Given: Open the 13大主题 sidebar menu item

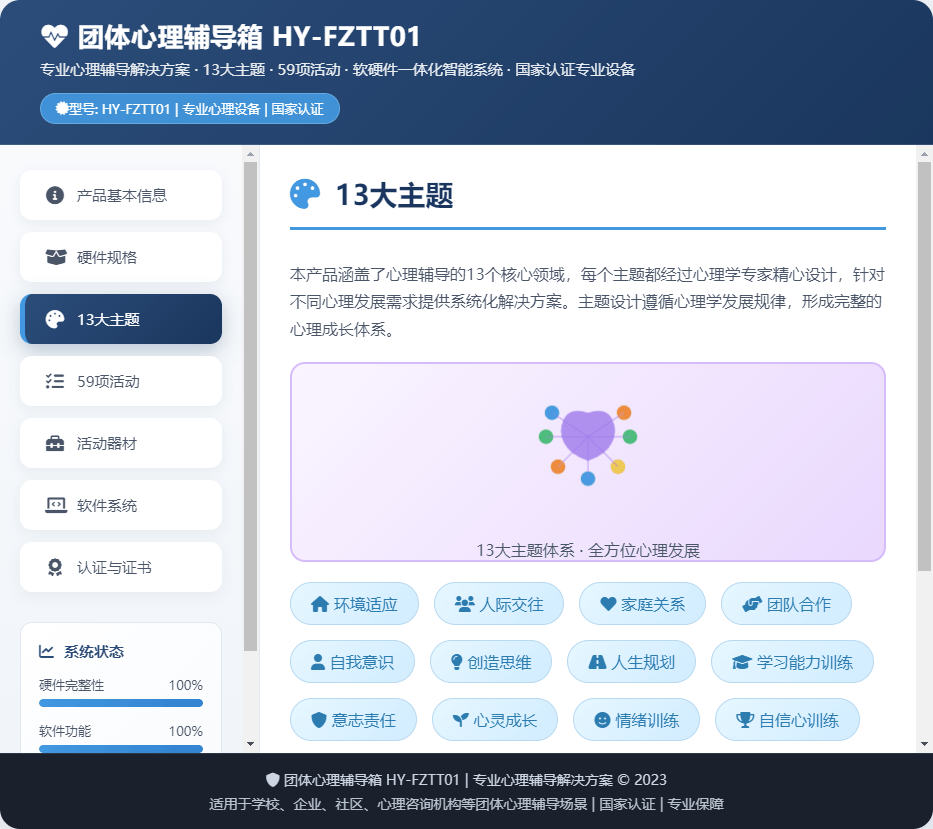Looking at the screenshot, I should coord(121,319).
